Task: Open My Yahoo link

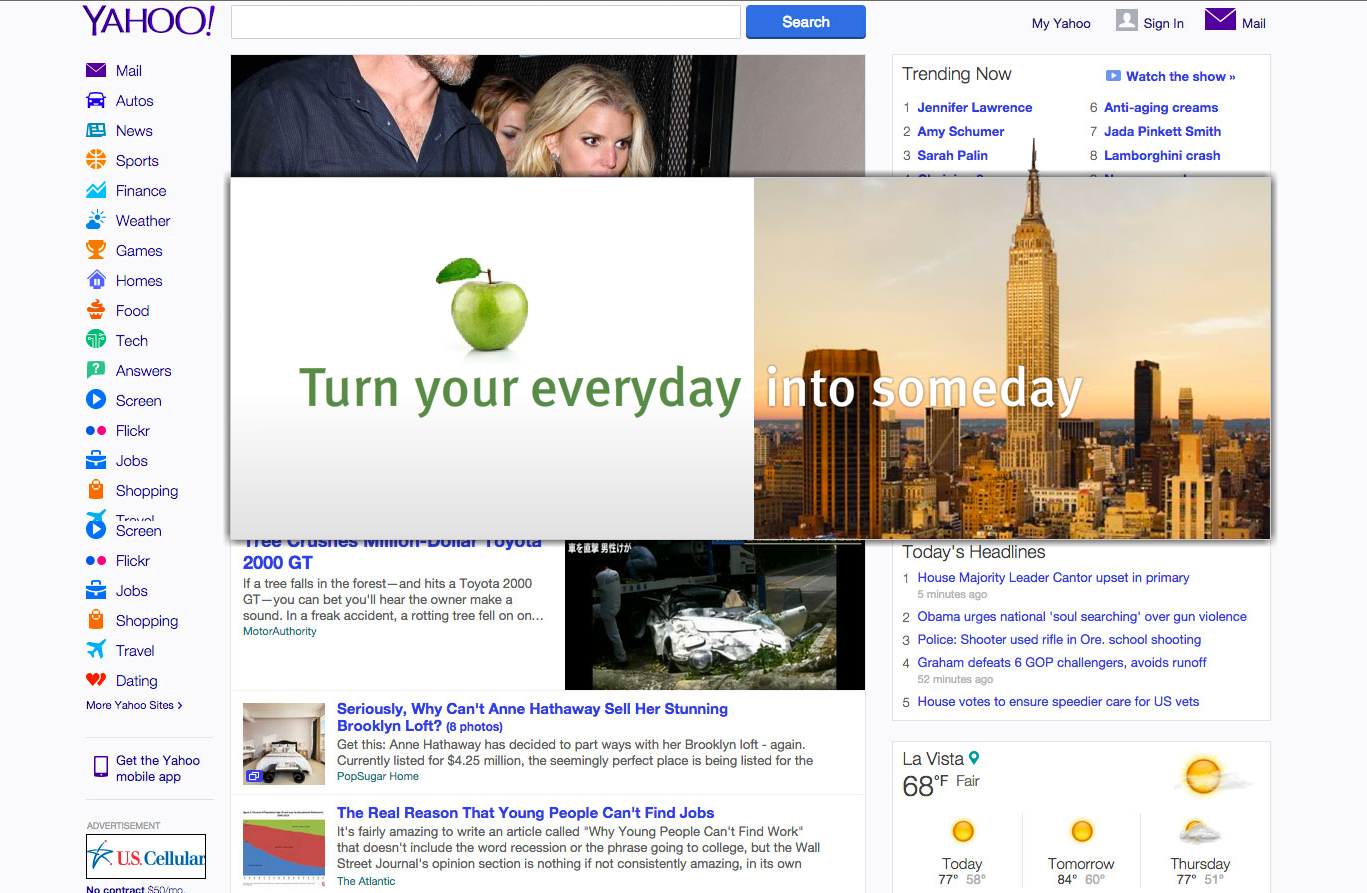Action: [1061, 23]
